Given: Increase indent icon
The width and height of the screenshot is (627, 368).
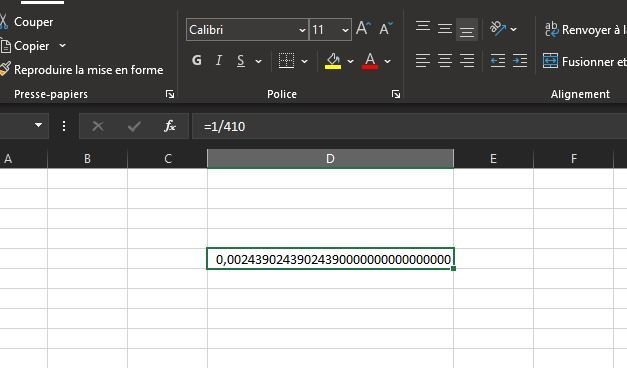Looking at the screenshot, I should [520, 61].
